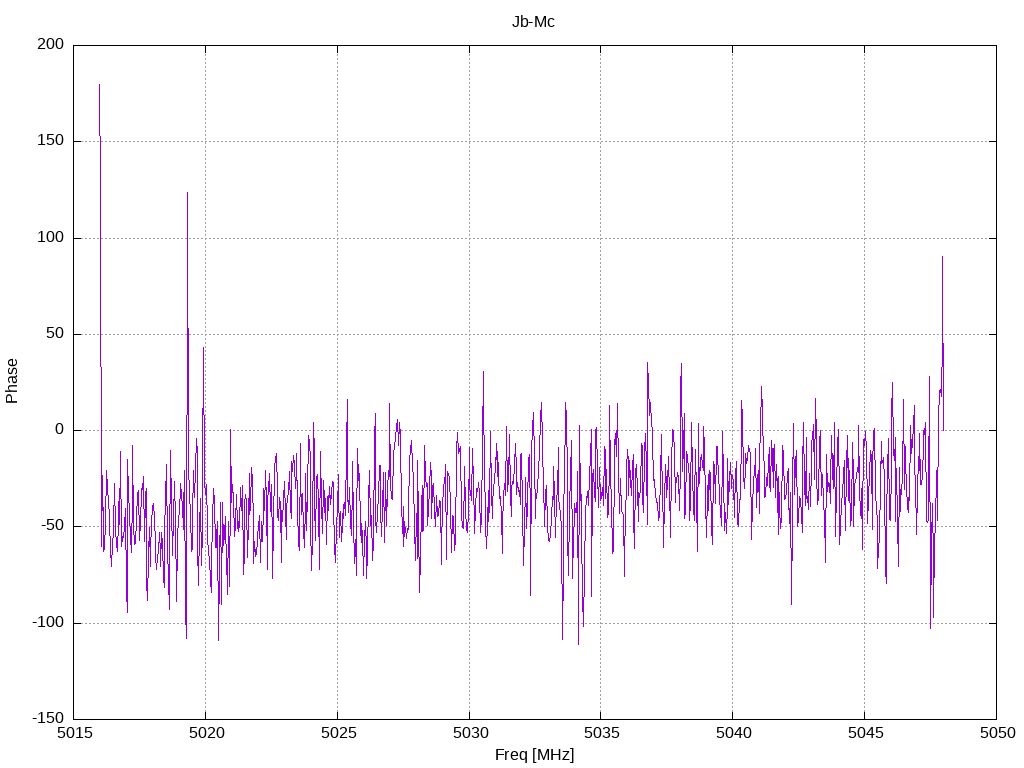This screenshot has width=1024, height=768.
Task: Click the 5015 x-axis tick label
Action: point(74,735)
